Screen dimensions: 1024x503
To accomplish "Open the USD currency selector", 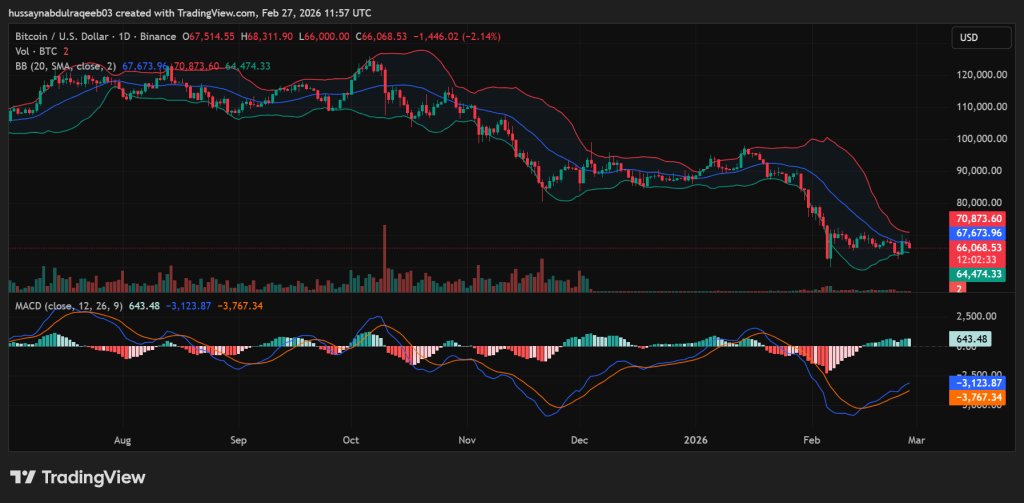I will 976,38.
